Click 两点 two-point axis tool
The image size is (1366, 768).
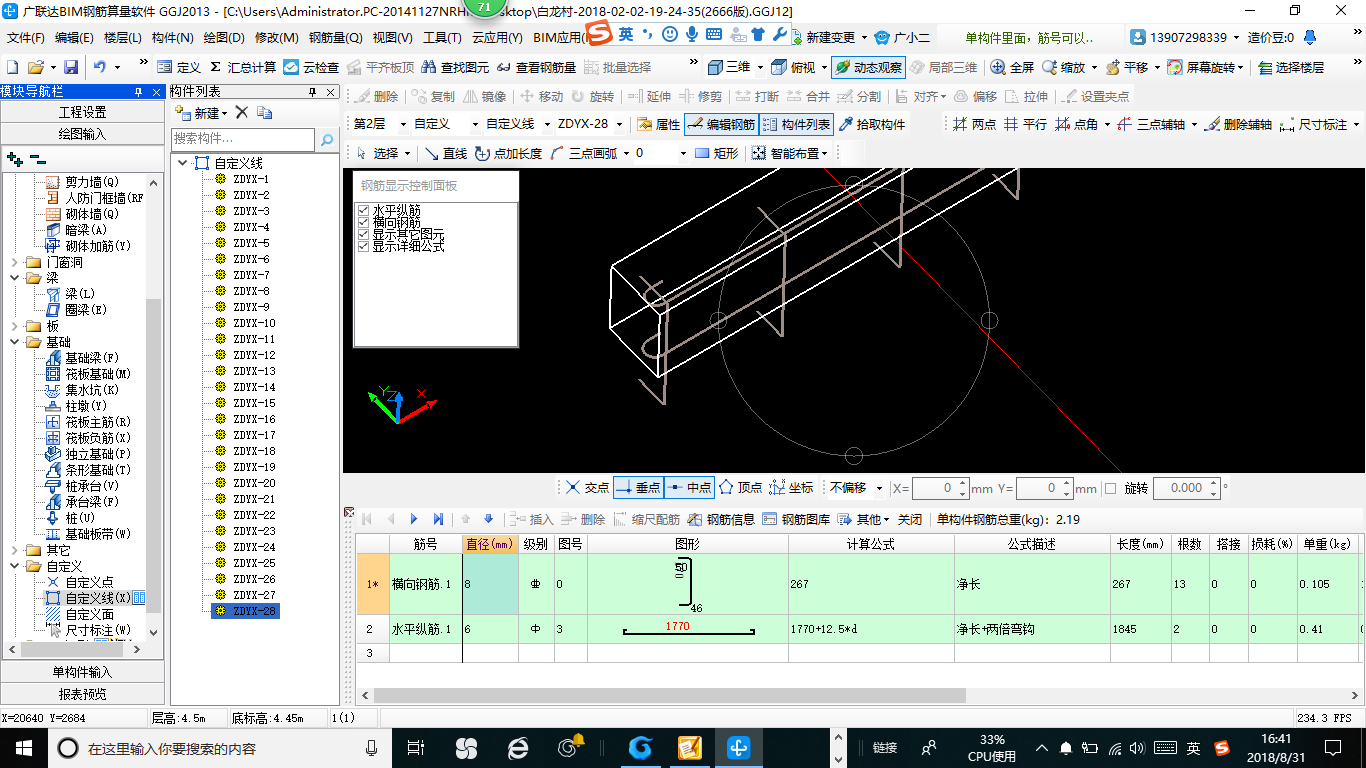pyautogui.click(x=974, y=124)
